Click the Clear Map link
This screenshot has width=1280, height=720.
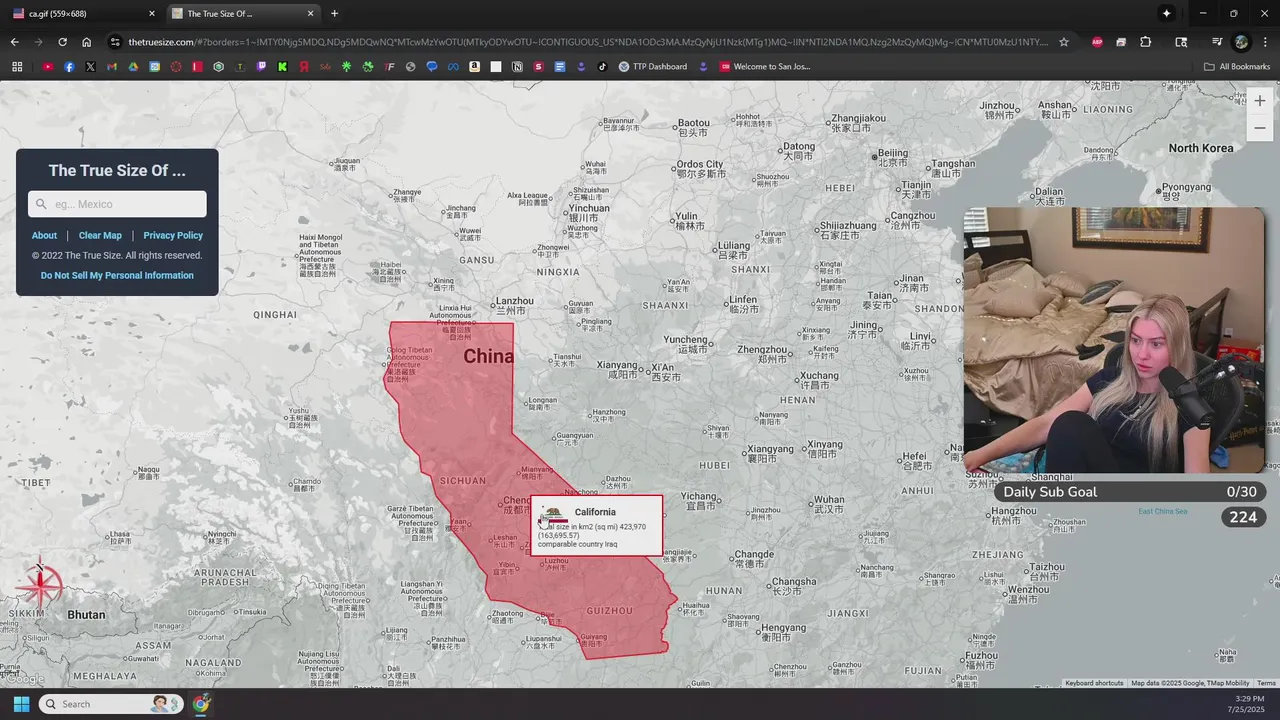tap(100, 235)
